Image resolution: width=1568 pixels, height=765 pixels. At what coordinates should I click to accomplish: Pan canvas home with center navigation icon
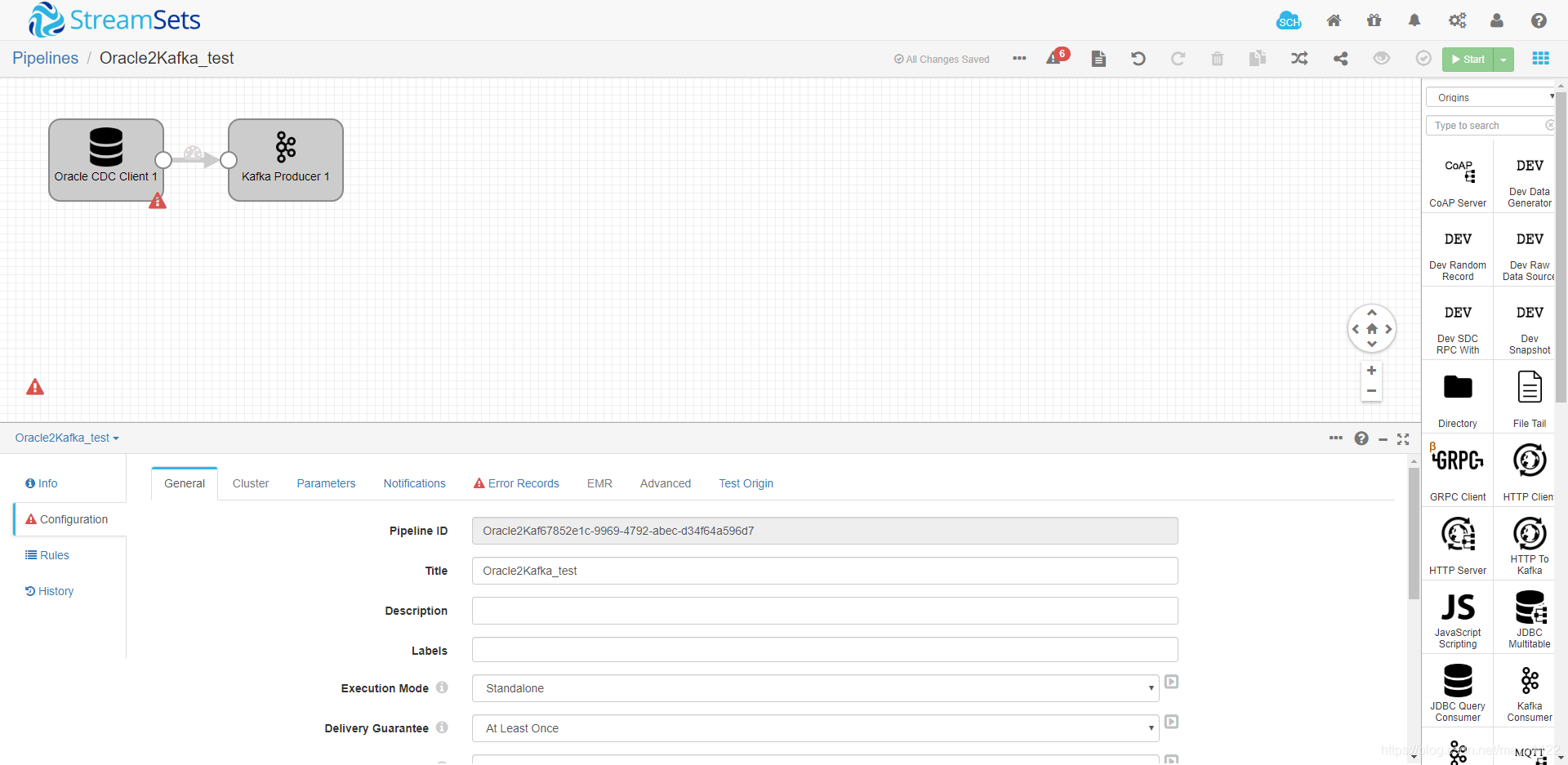pyautogui.click(x=1372, y=329)
